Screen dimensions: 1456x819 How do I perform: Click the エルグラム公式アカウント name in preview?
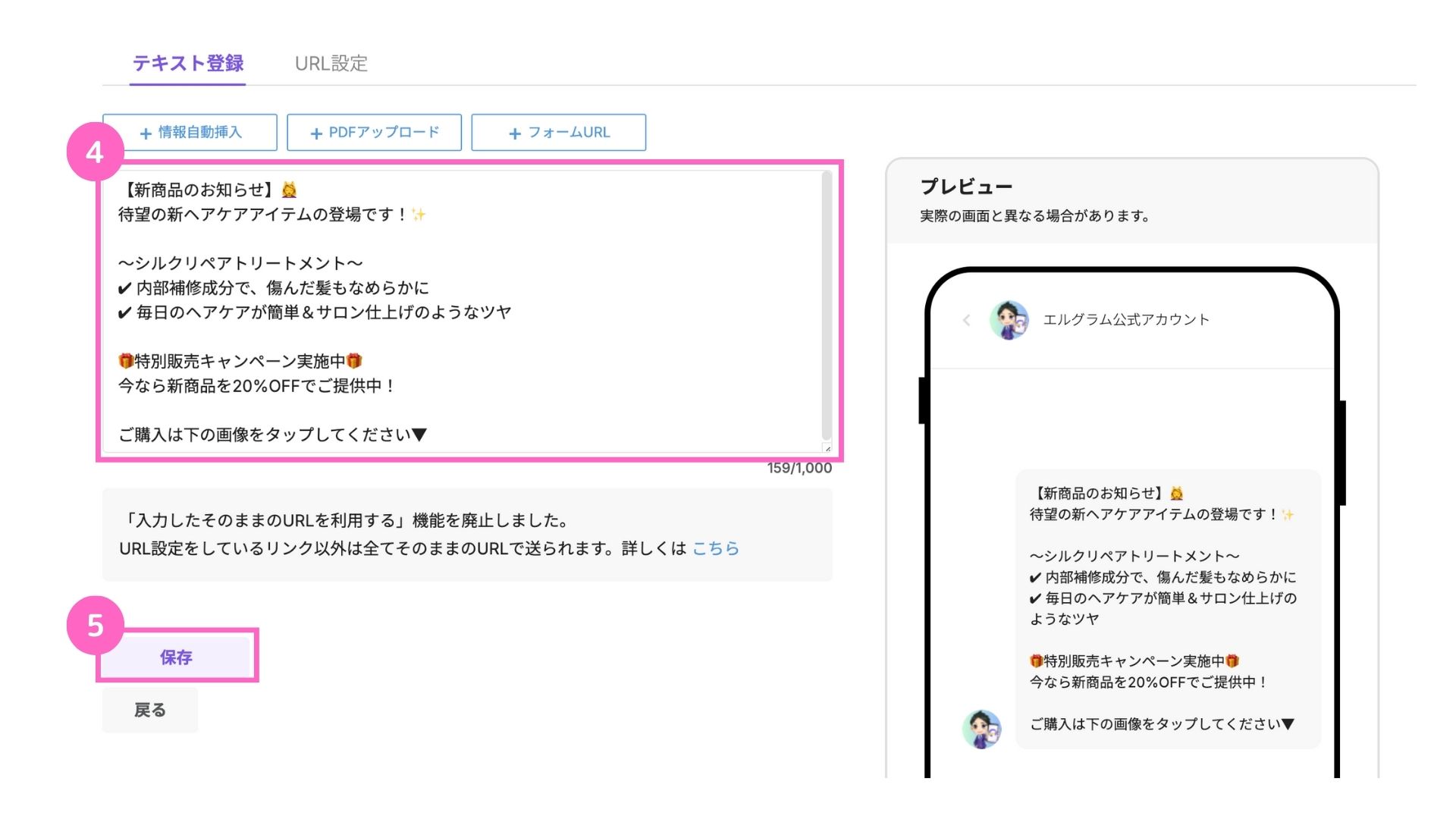(x=1126, y=320)
